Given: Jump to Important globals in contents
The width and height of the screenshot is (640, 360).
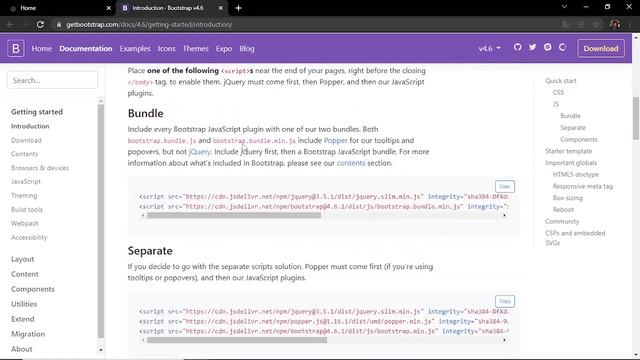Looking at the screenshot, I should (x=571, y=163).
